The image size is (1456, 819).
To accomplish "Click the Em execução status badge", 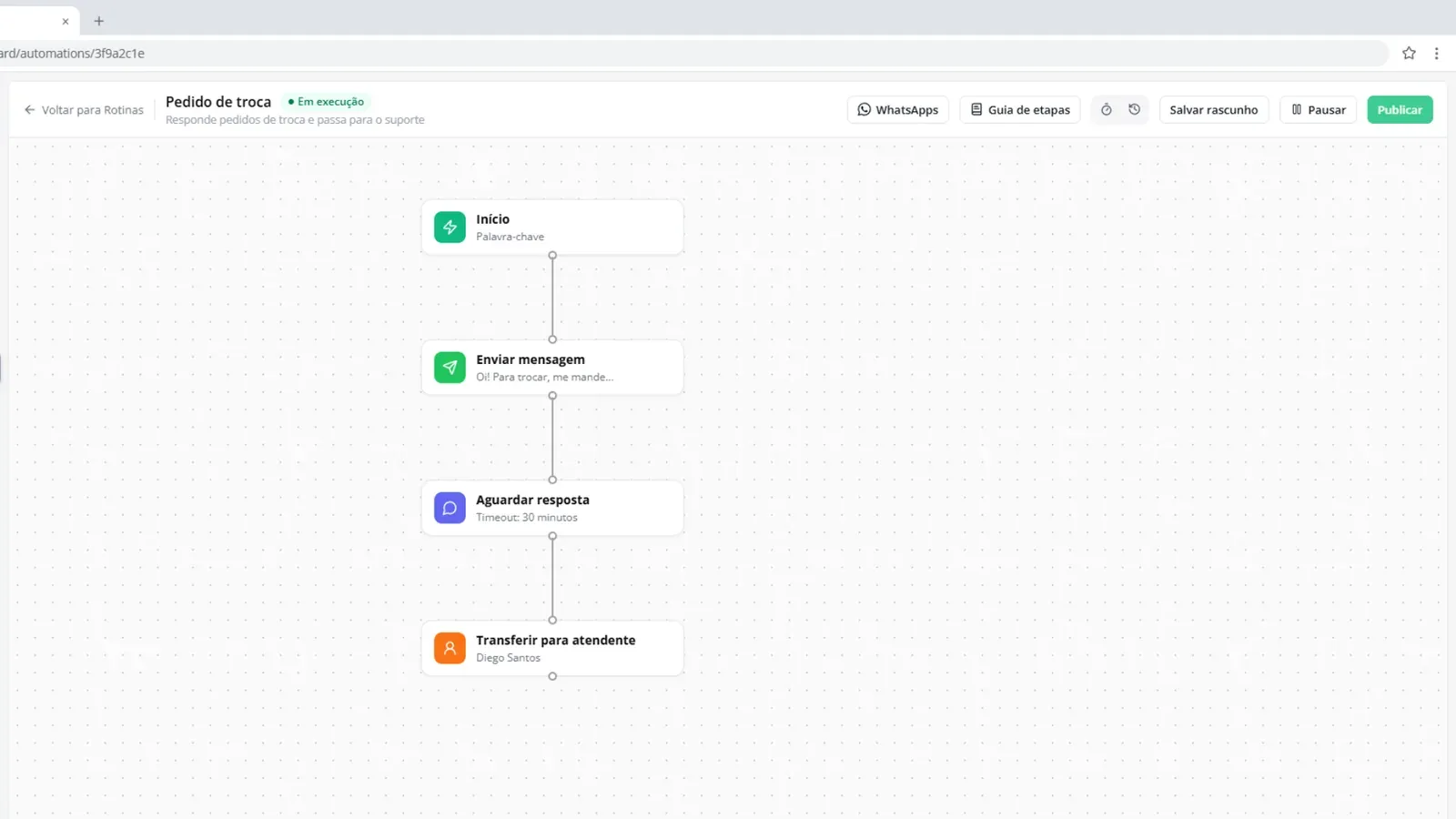I will coord(327,102).
